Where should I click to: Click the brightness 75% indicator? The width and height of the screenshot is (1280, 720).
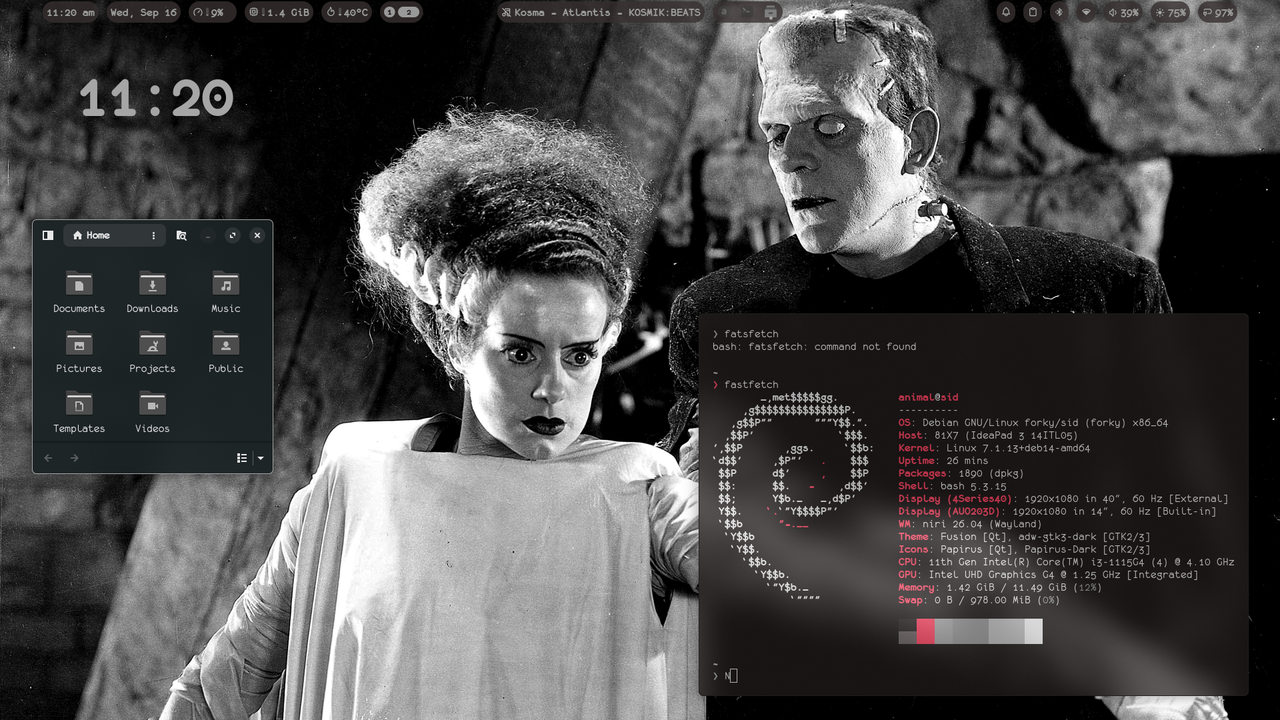pyautogui.click(x=1171, y=12)
